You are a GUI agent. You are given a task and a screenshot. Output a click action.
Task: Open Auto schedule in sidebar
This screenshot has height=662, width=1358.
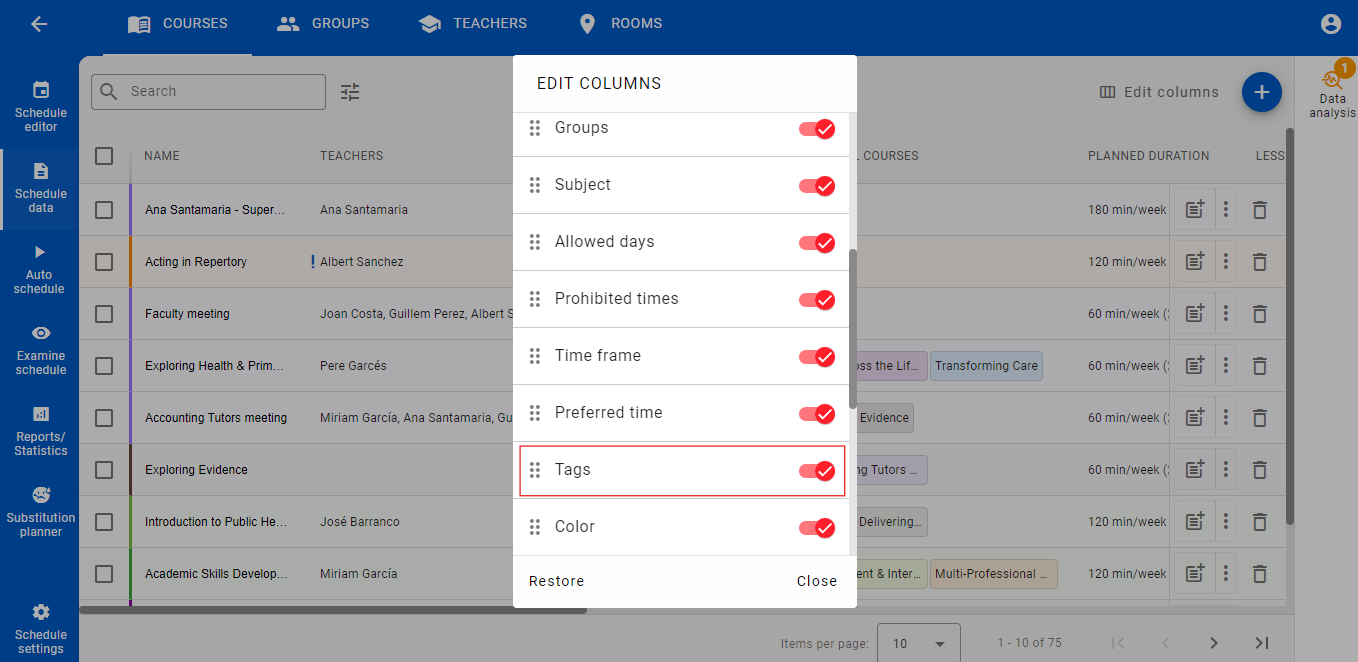point(40,269)
